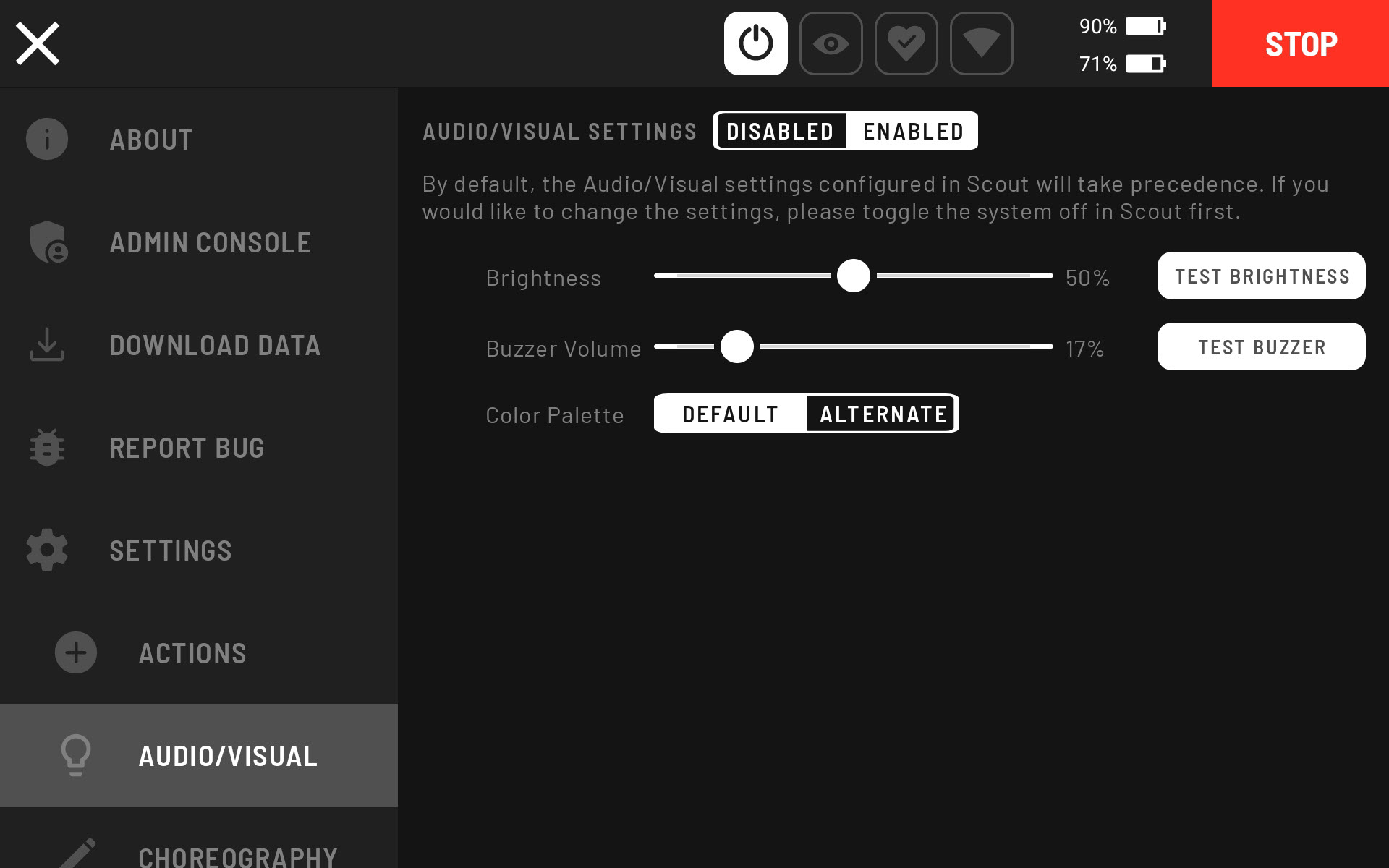Viewport: 1389px width, 868px height.
Task: Click the bug icon beside Report Bug
Action: [x=46, y=448]
